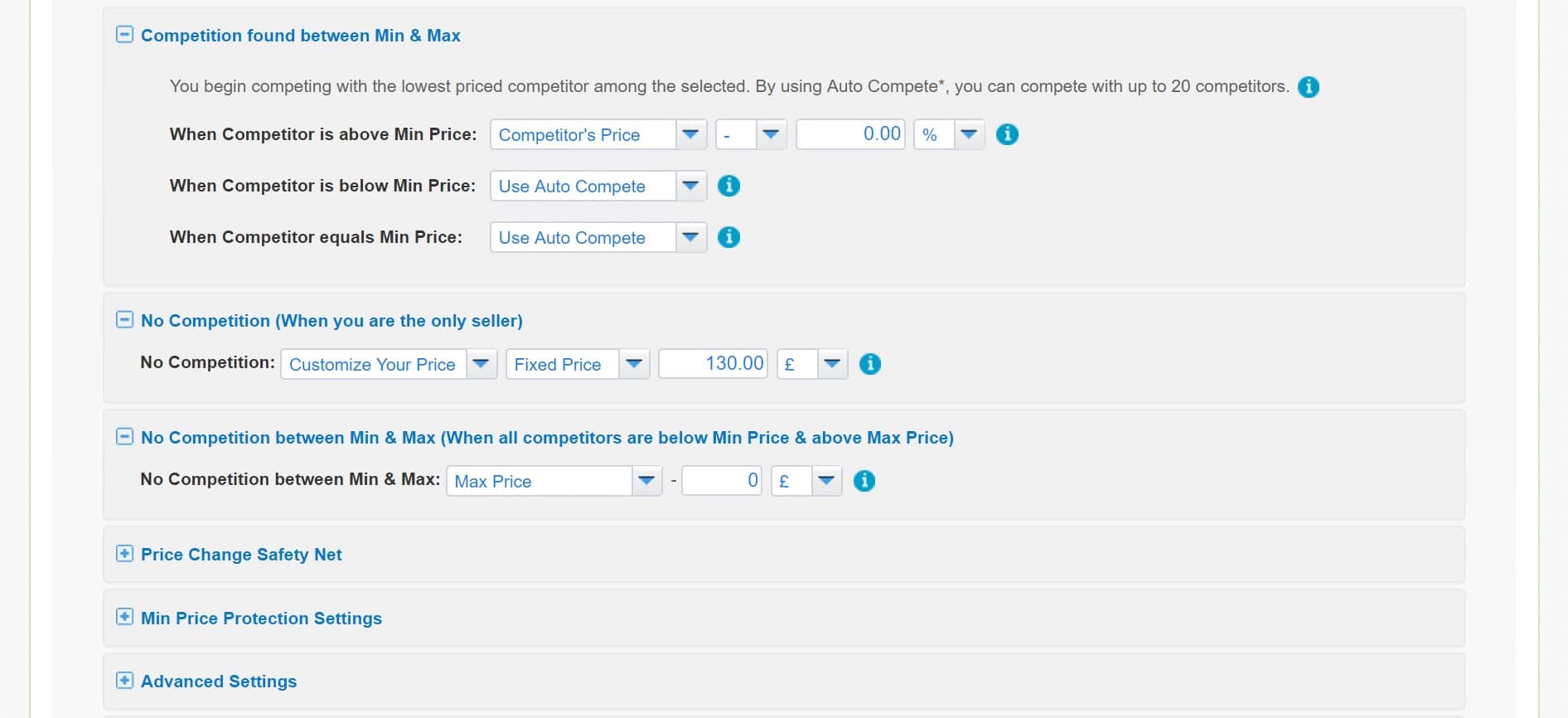Click info icon beside Auto Compete description
The image size is (1568, 718).
click(x=1308, y=86)
